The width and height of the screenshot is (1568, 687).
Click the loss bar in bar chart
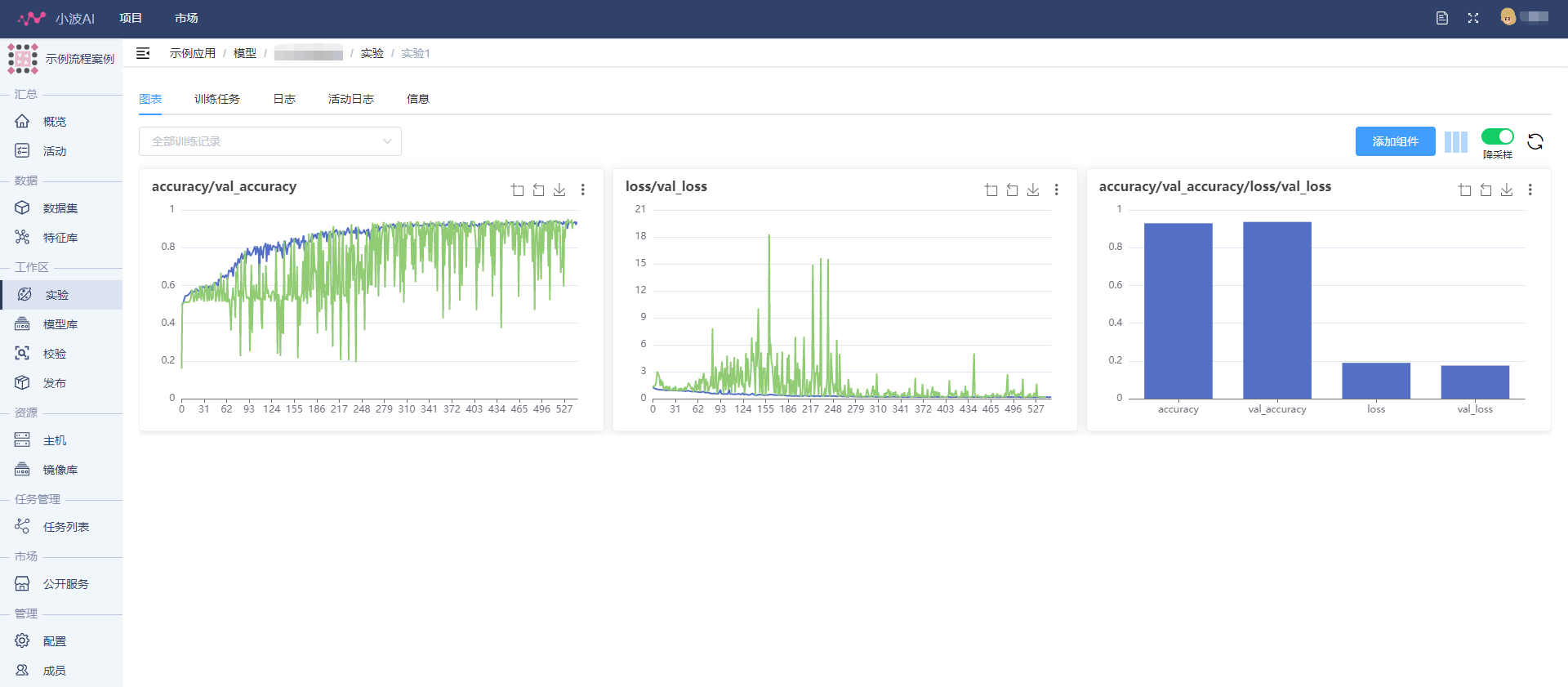[x=1376, y=381]
